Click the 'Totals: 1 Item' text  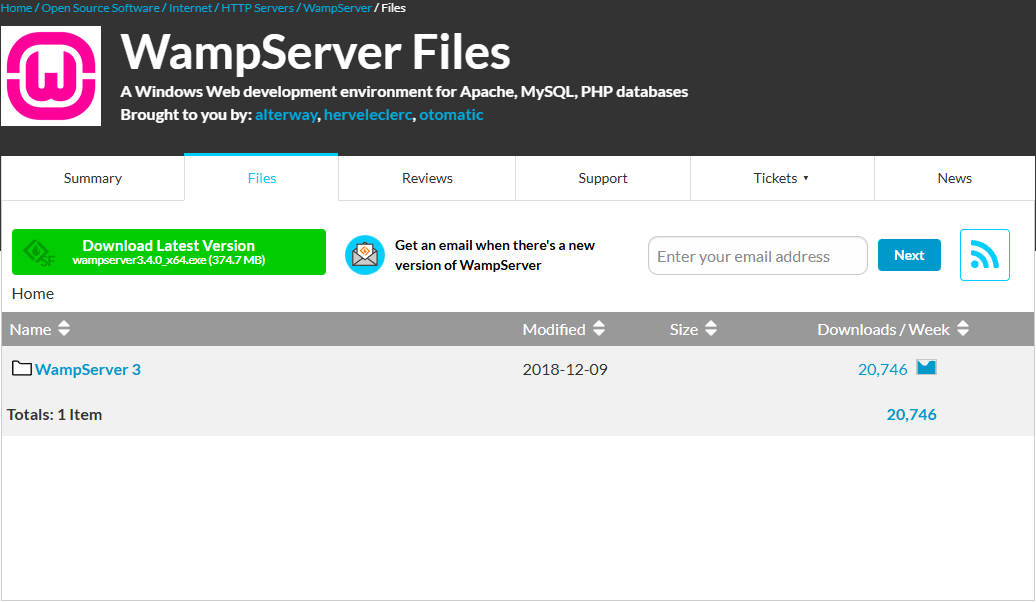54,414
